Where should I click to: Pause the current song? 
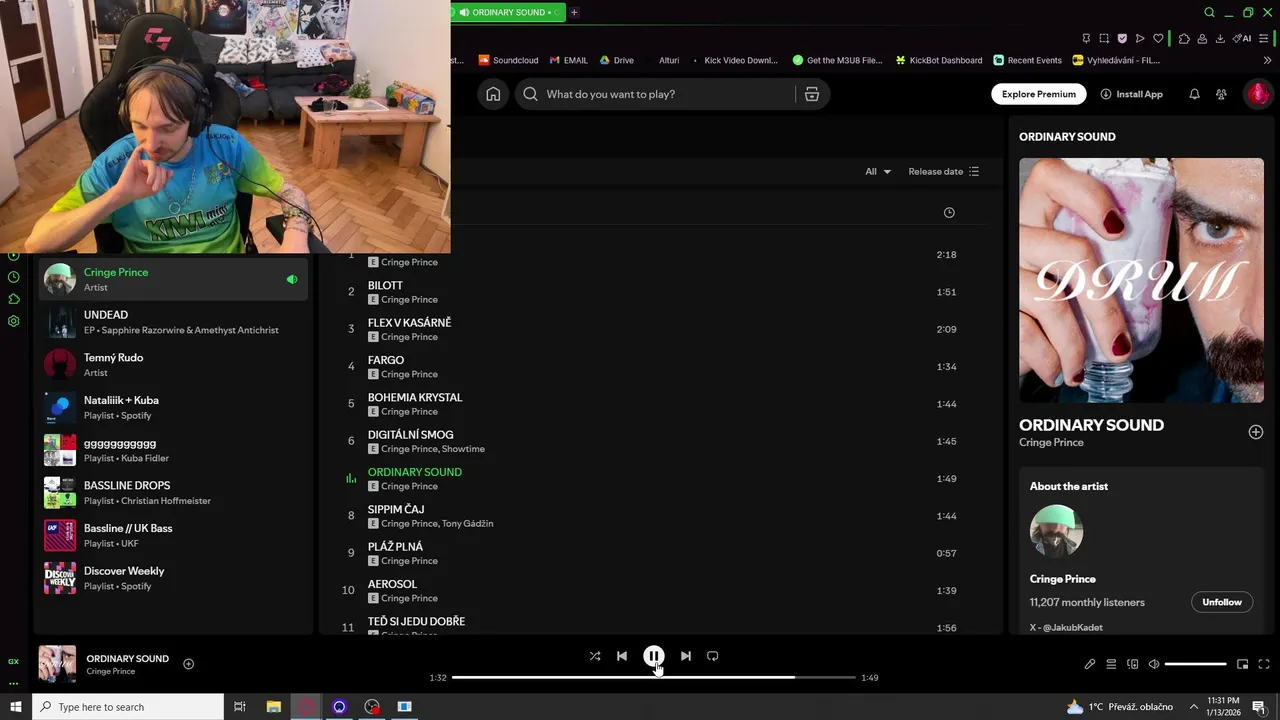[653, 656]
